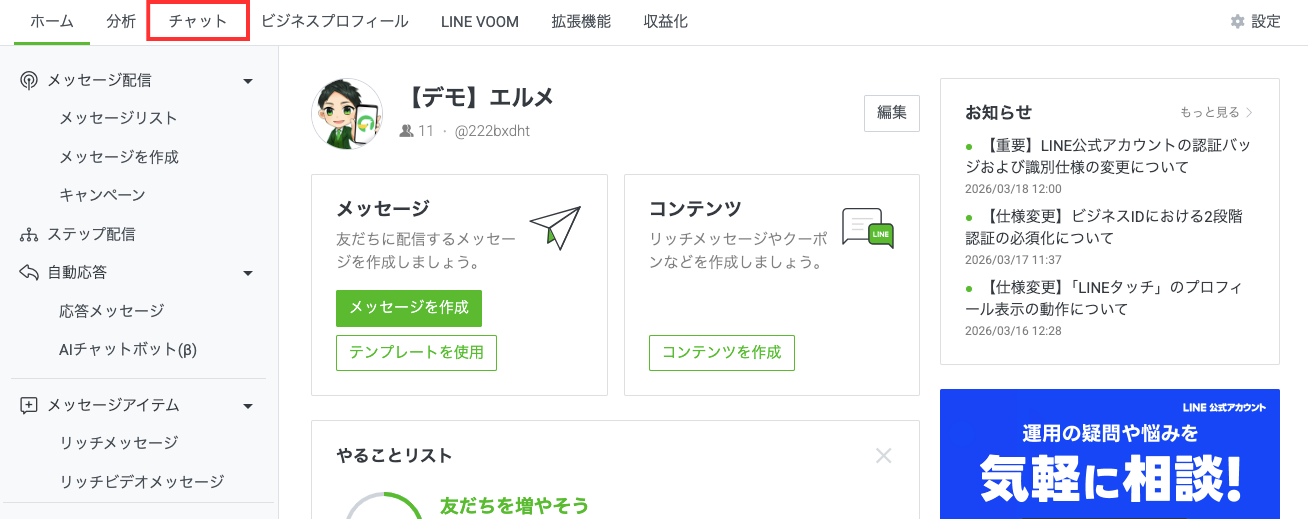Collapse the 自動応答 section arrow

coord(248,273)
